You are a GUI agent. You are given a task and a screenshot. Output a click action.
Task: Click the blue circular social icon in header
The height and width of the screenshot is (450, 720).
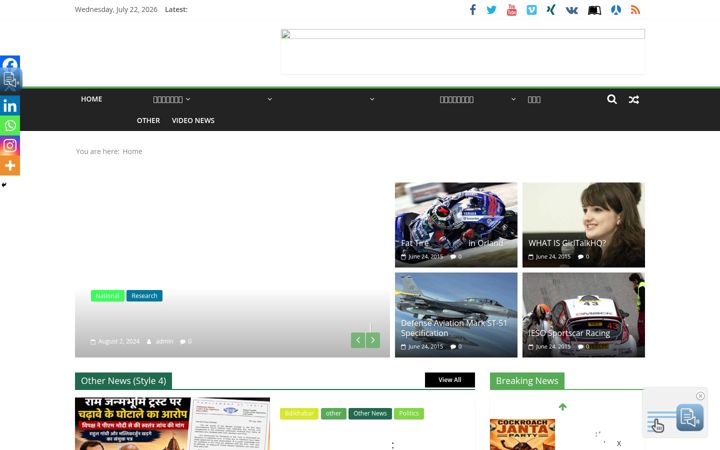point(616,10)
